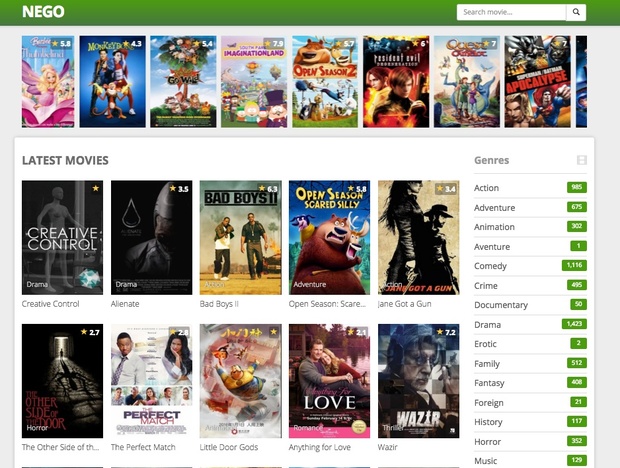Click The Perfect Match title link
The height and width of the screenshot is (468, 620).
coord(143,447)
